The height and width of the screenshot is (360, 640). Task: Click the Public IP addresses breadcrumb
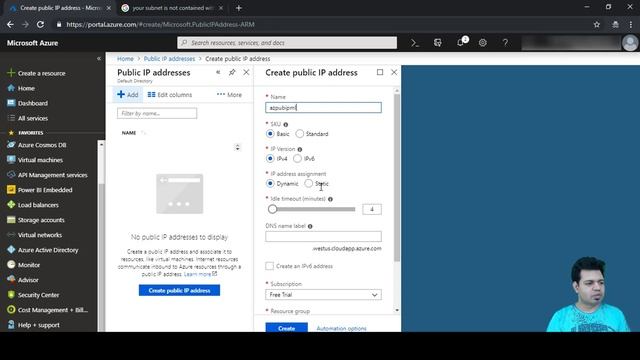click(x=169, y=59)
